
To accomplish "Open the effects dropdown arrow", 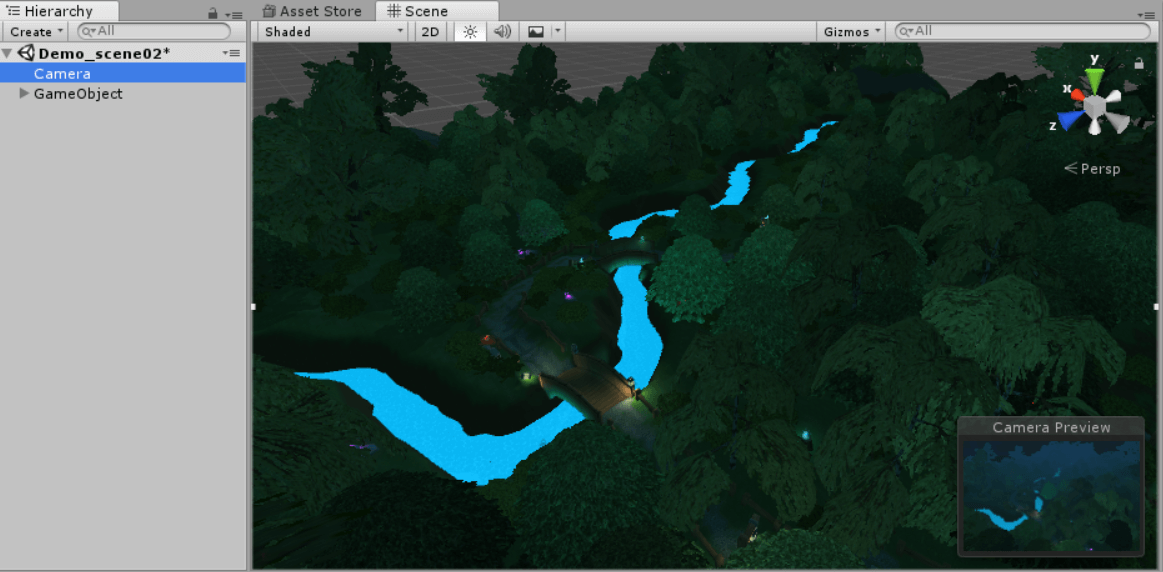I will pos(558,32).
